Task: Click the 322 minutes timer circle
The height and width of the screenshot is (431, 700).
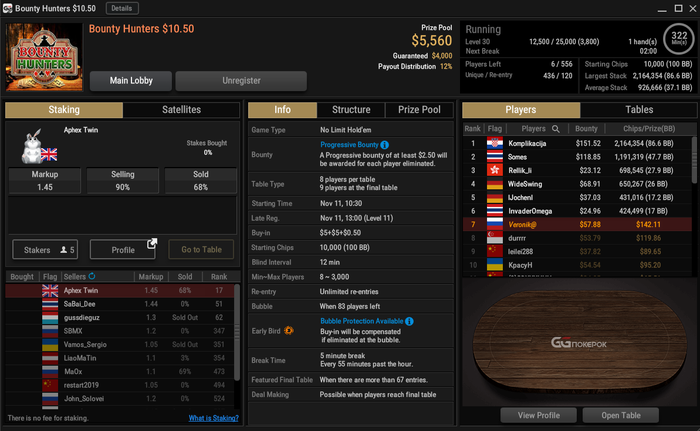Action: (x=679, y=38)
